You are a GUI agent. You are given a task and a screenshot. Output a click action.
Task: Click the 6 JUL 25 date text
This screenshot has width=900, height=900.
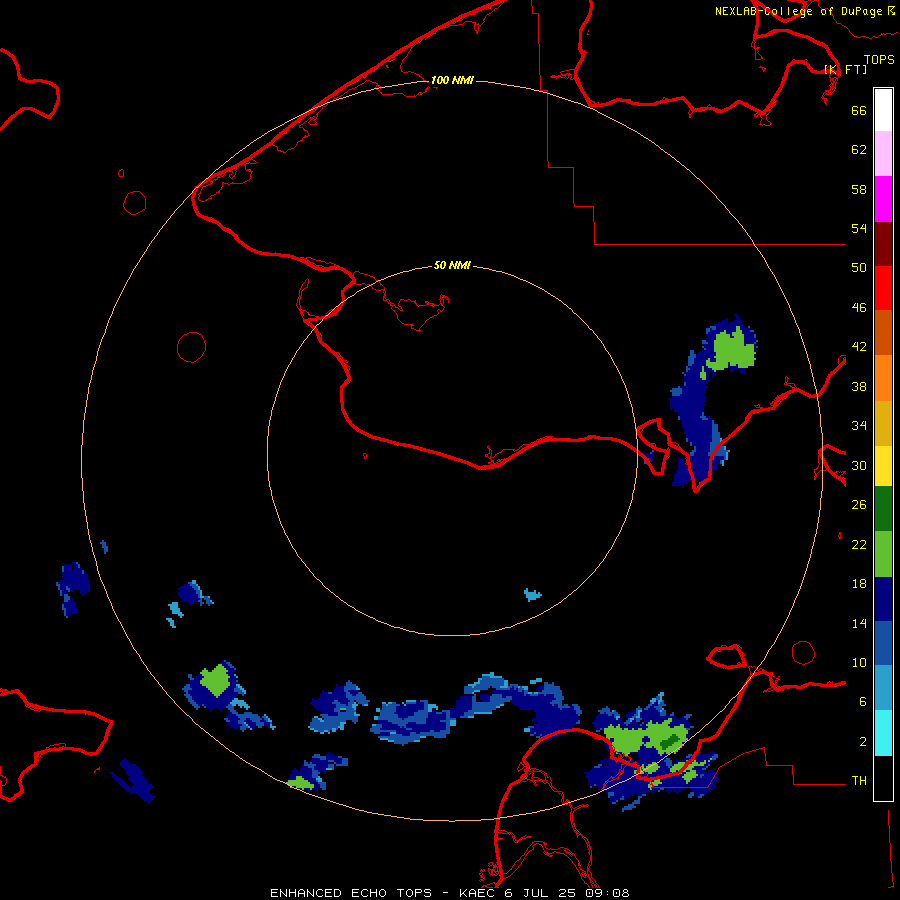pos(541,893)
